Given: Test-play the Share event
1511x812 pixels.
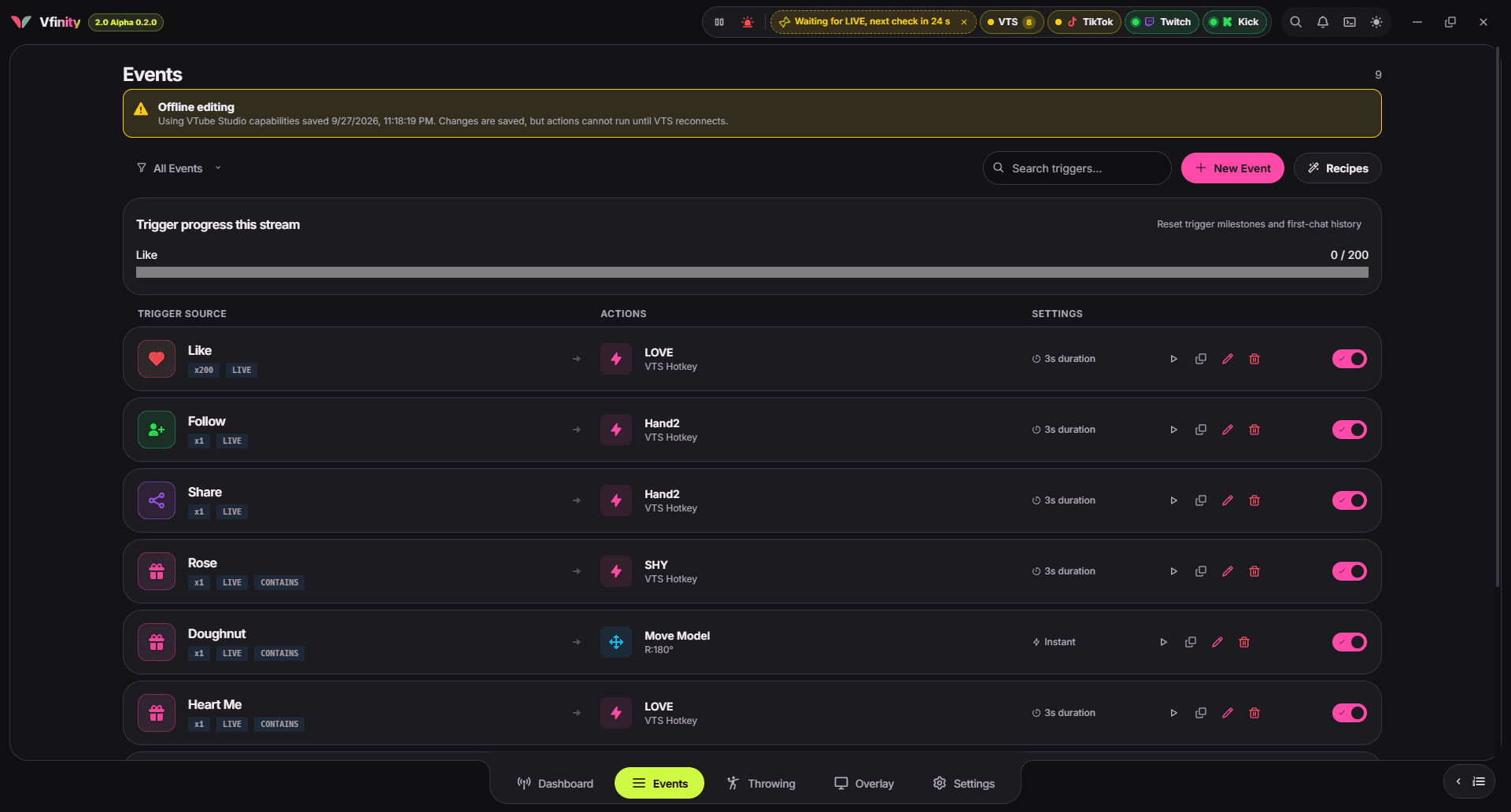Looking at the screenshot, I should point(1173,500).
